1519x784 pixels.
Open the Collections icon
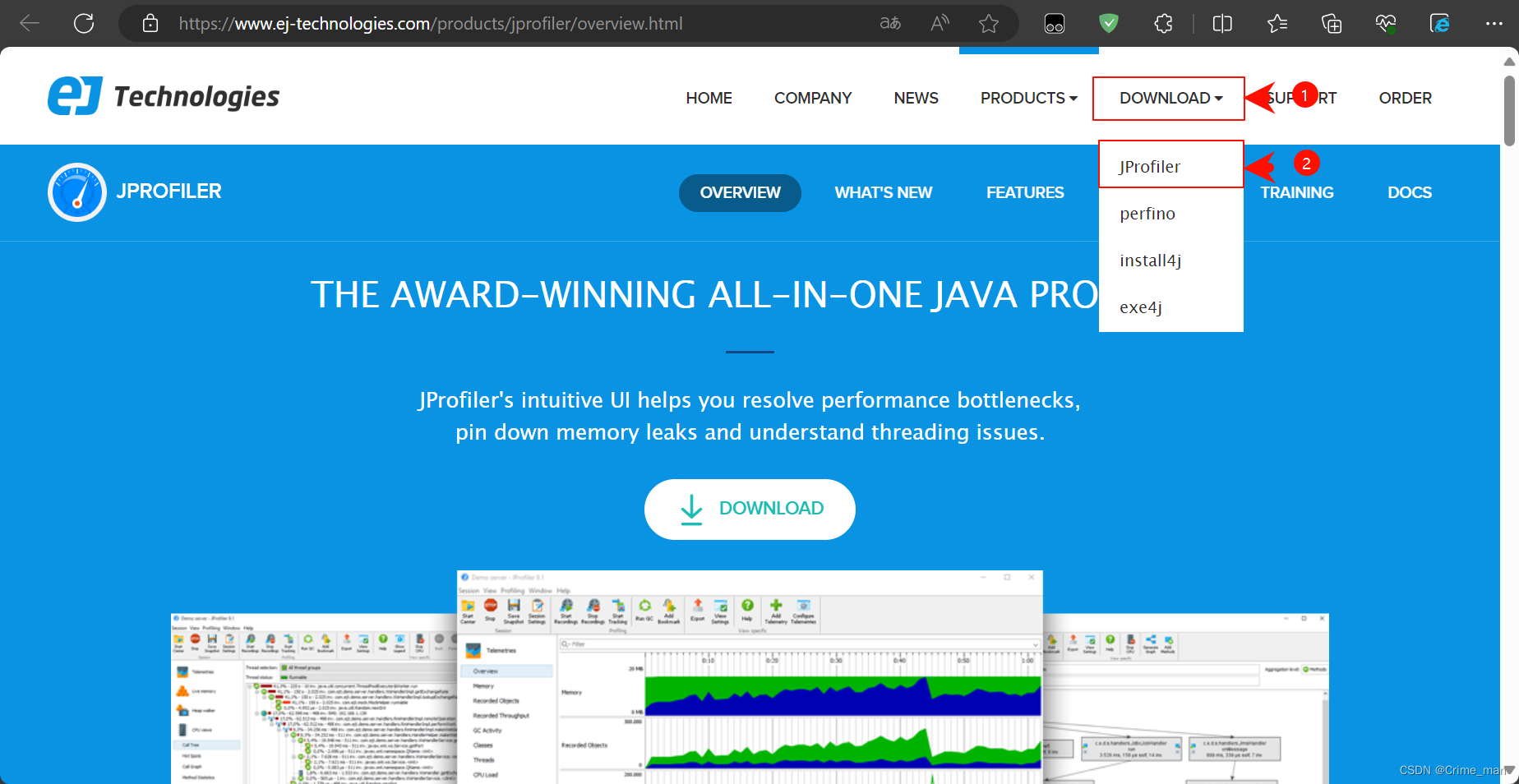click(1332, 24)
